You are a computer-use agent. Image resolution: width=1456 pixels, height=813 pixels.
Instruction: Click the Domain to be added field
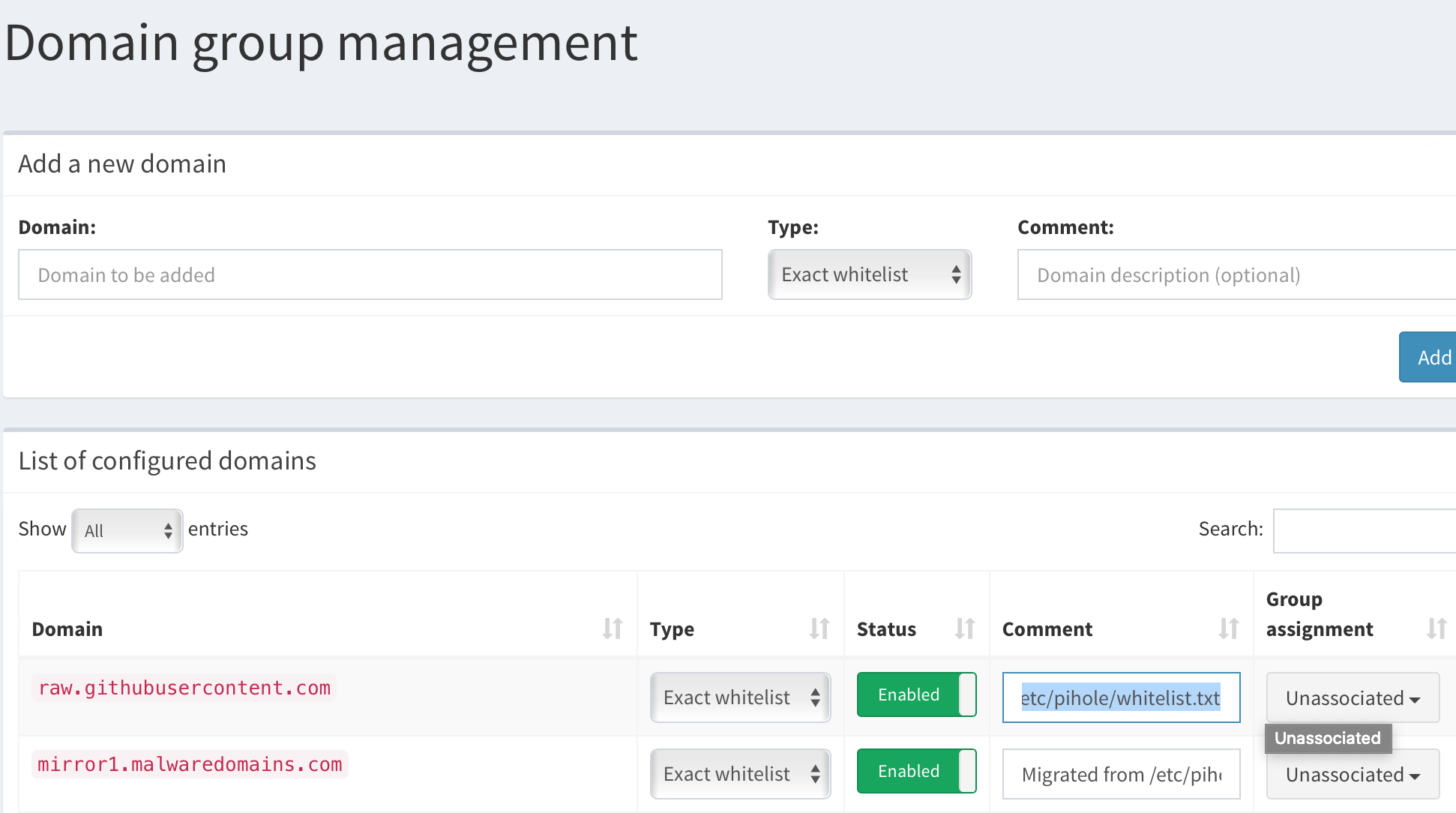(x=370, y=275)
